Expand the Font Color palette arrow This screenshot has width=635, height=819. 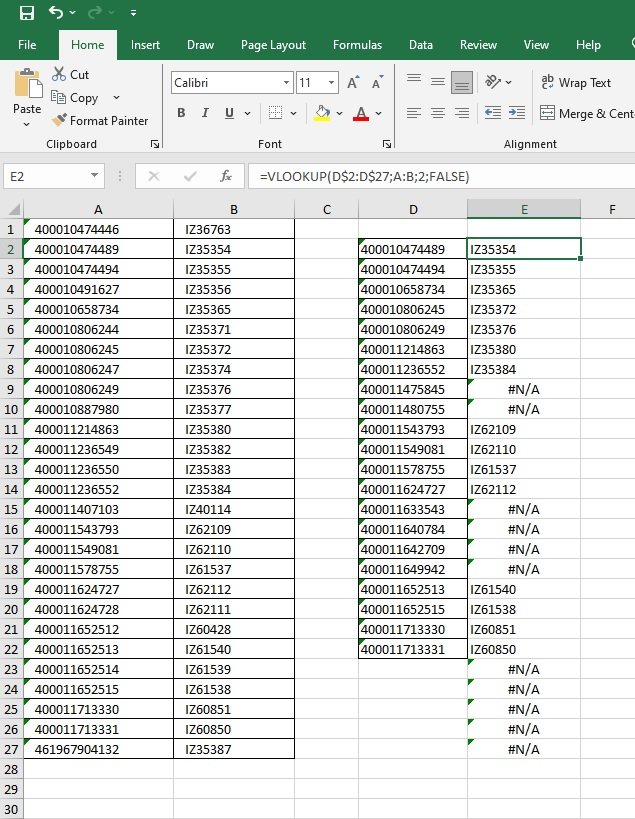tap(379, 113)
